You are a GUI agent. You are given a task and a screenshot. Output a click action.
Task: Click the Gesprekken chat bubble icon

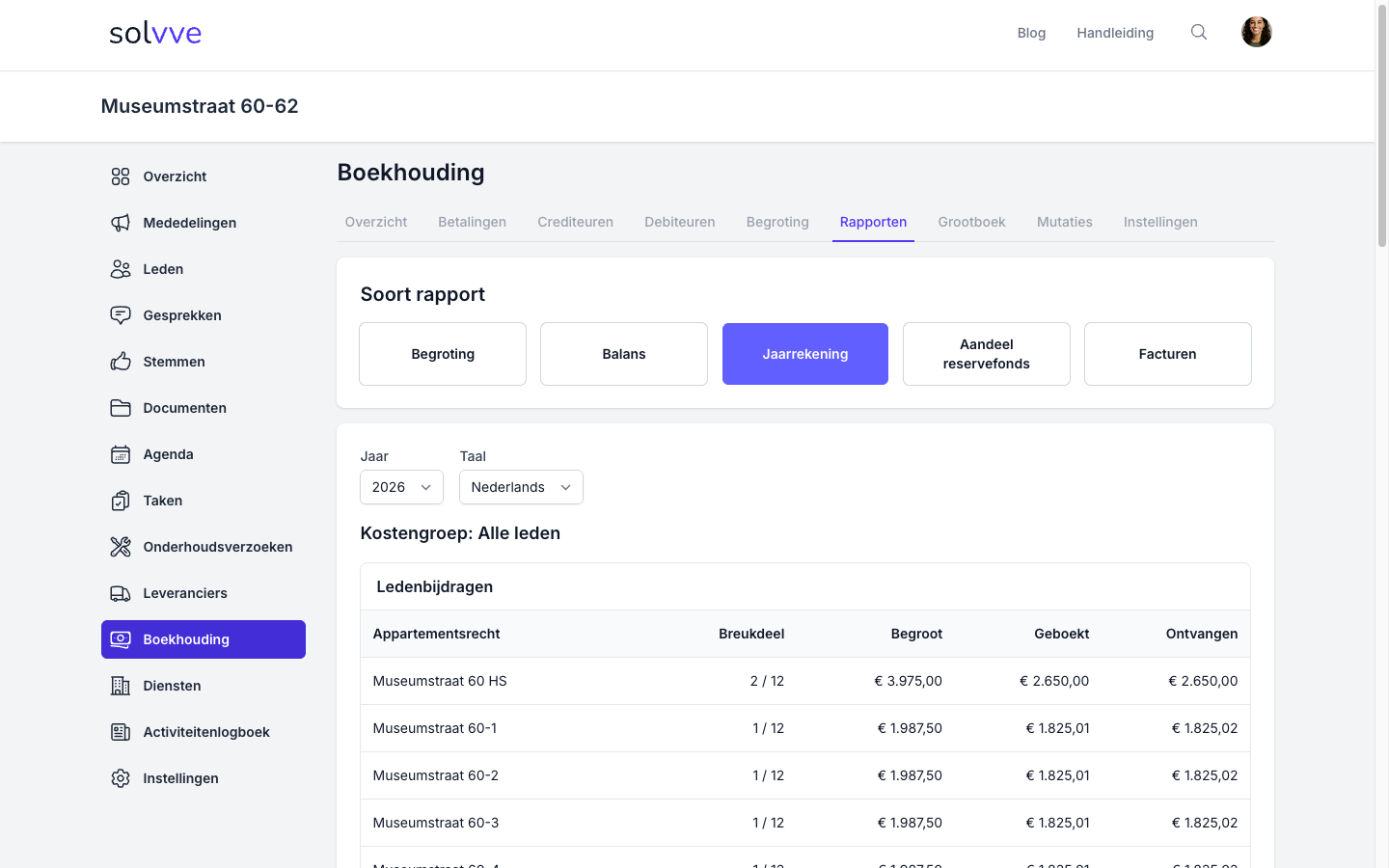(x=121, y=315)
